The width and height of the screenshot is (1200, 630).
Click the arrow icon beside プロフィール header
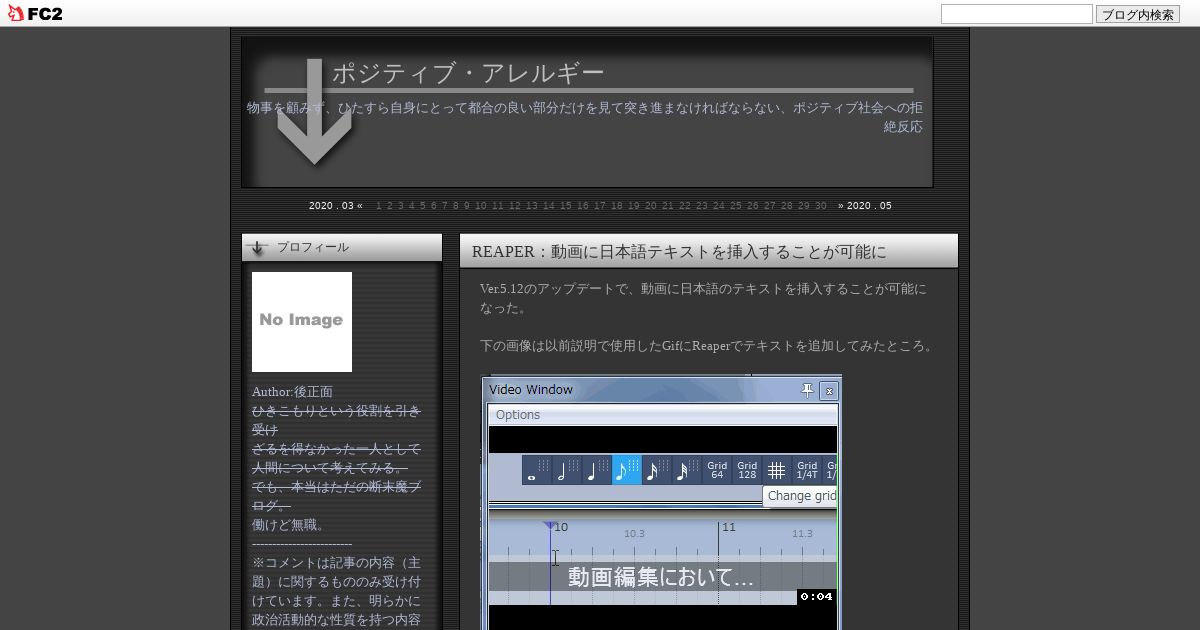258,247
